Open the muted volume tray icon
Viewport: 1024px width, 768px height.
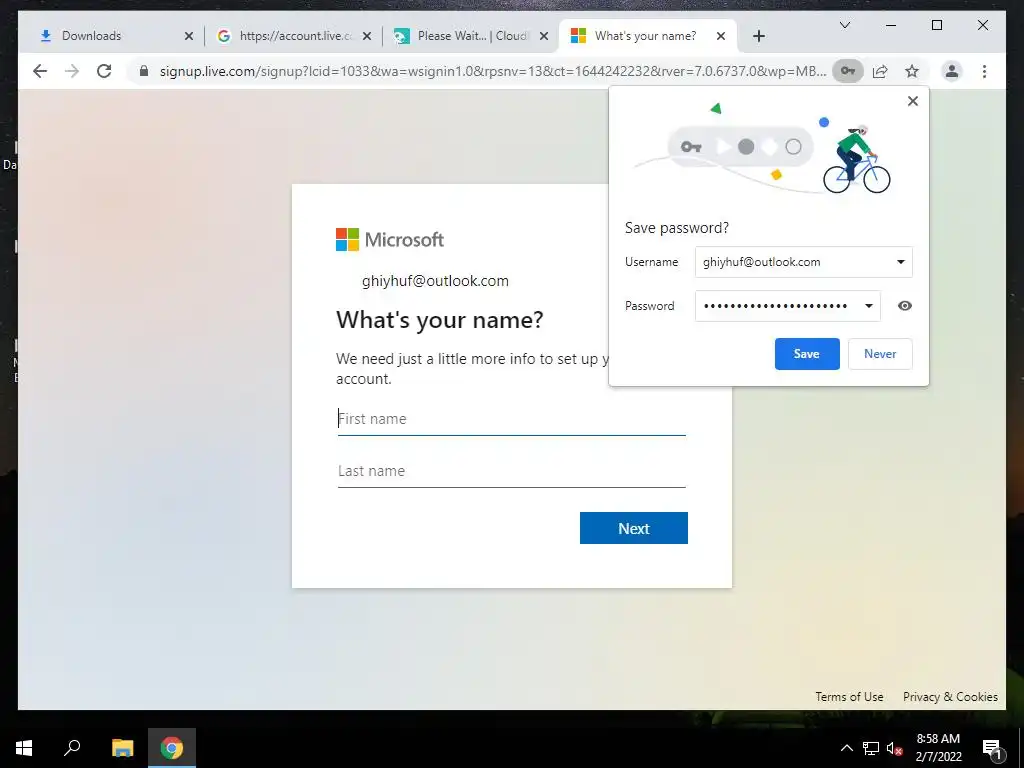point(894,748)
